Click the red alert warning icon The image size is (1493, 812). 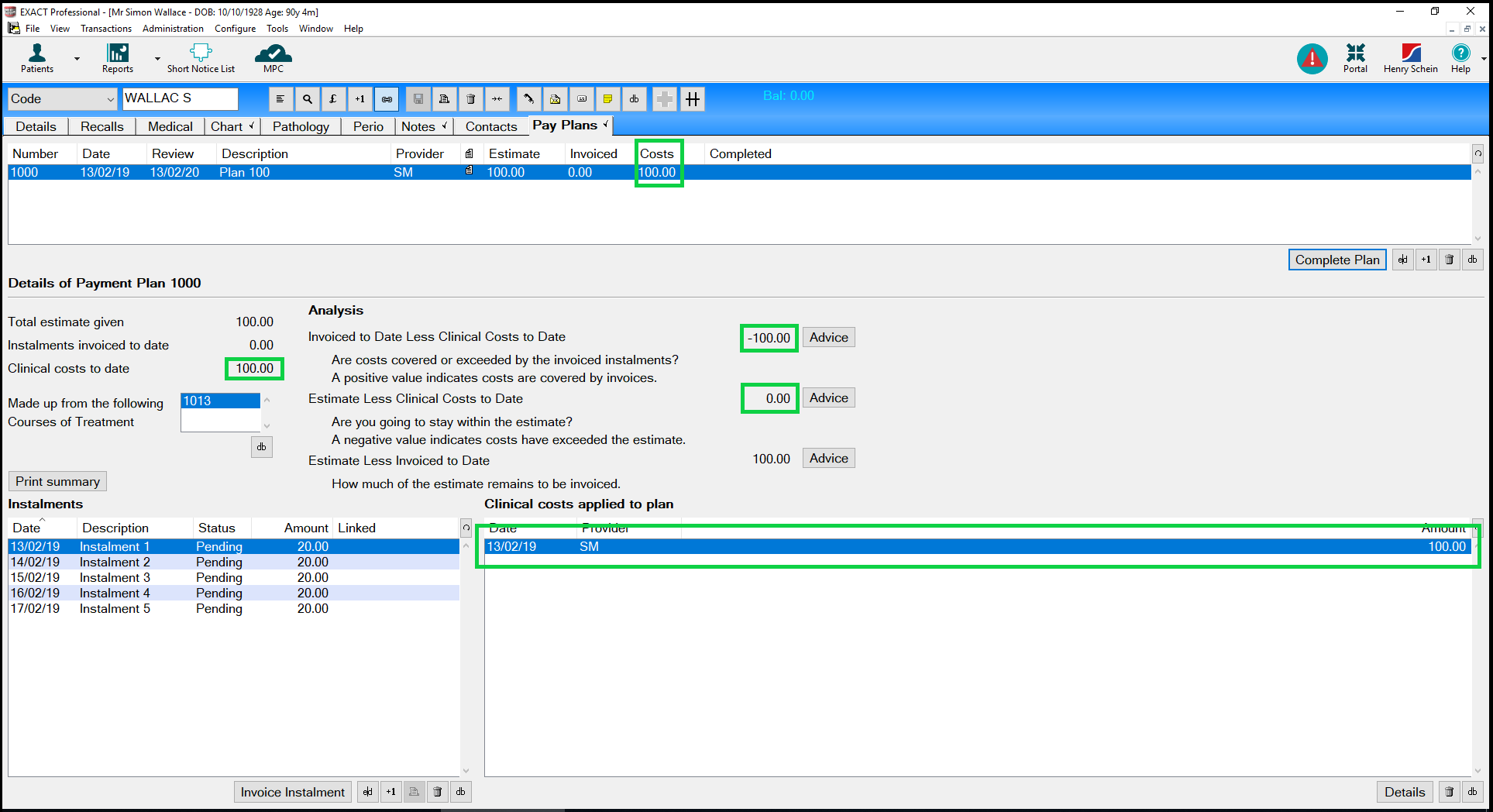1312,58
